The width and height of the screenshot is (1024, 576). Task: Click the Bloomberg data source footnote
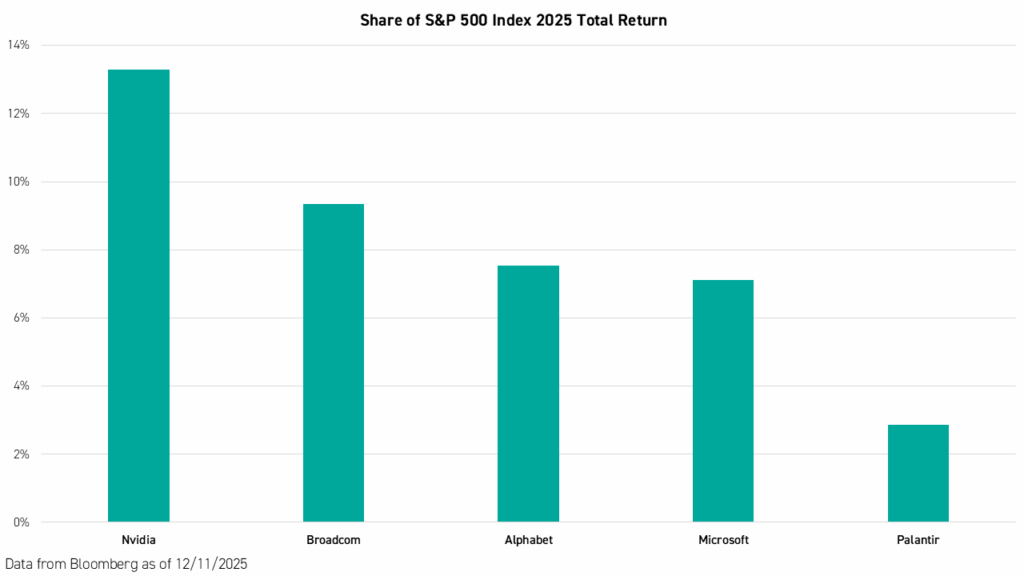pos(126,564)
